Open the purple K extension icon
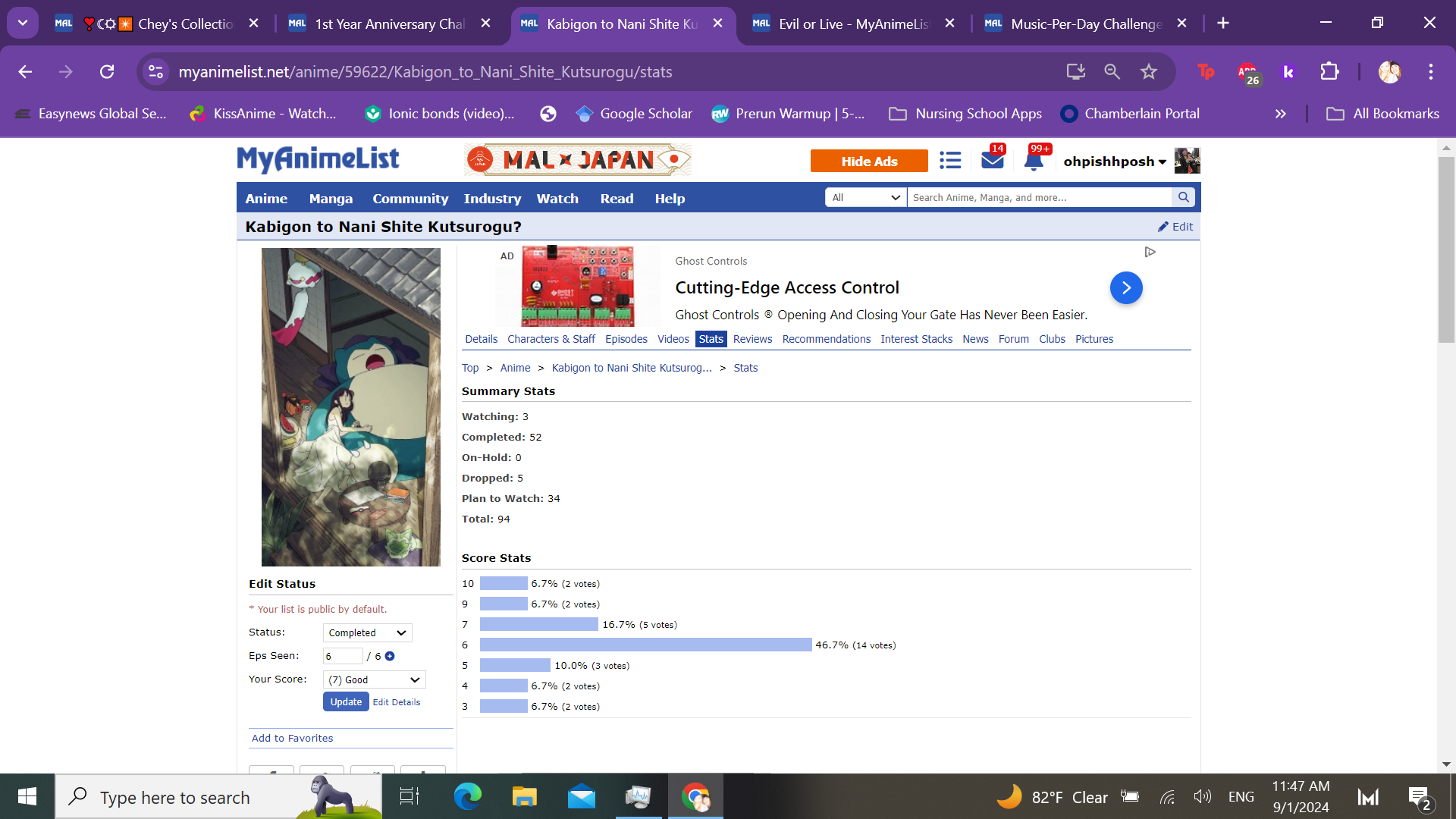This screenshot has width=1456, height=819. click(1288, 71)
